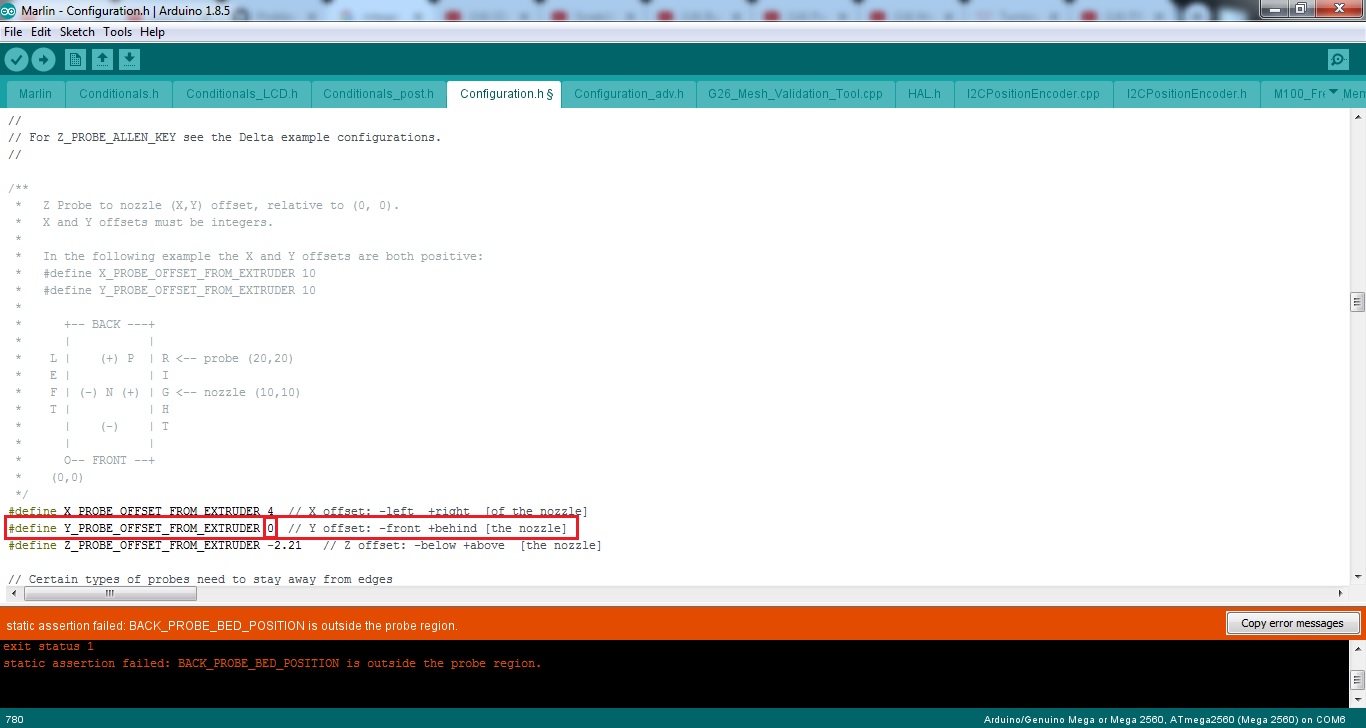This screenshot has width=1366, height=728.
Task: Open the Edit menu
Action: click(x=41, y=32)
